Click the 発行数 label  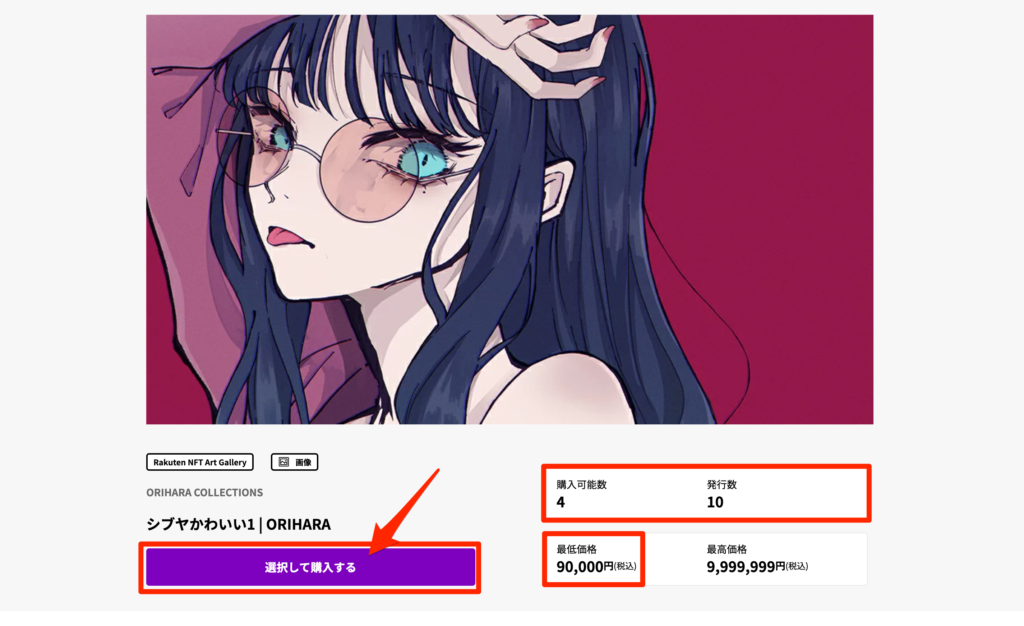[722, 484]
